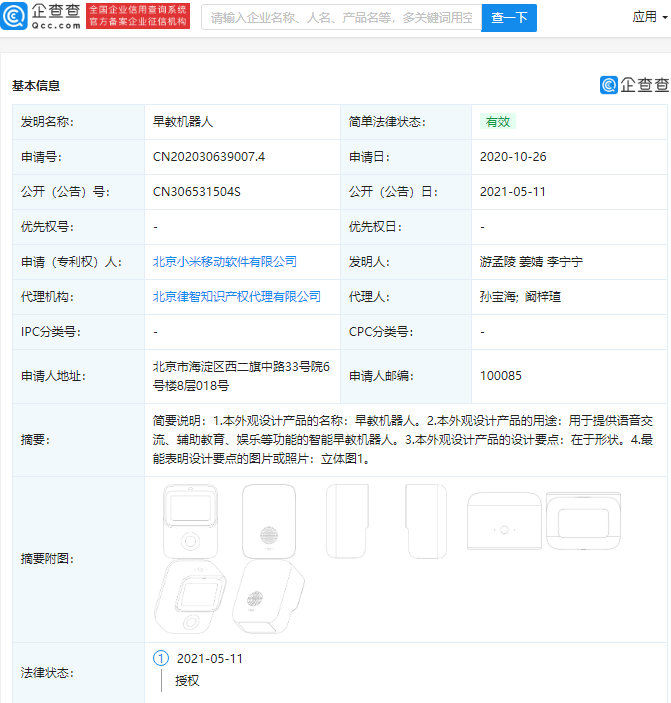Viewport: 671px width, 703px height.
Task: Expand the 应用 dropdown menu
Action: (649, 17)
